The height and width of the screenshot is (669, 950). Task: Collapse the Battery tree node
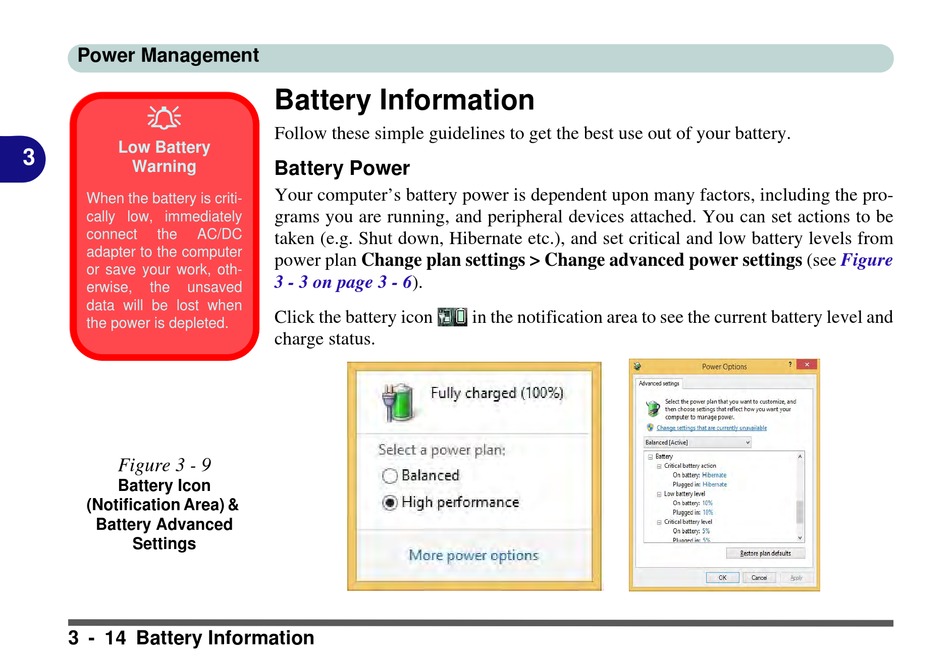650,457
